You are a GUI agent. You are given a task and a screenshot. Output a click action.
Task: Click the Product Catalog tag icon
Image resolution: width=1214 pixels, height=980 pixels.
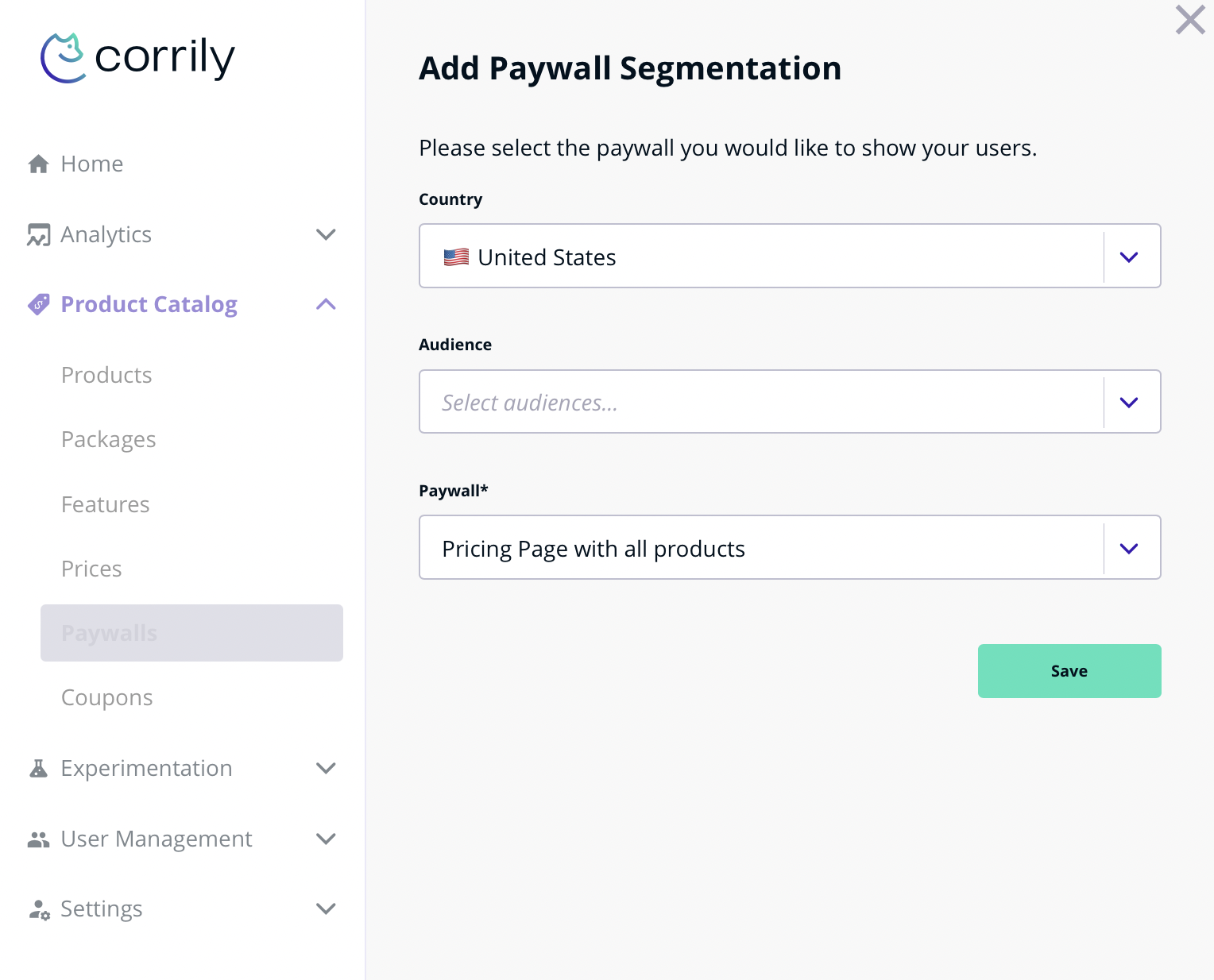pos(38,304)
